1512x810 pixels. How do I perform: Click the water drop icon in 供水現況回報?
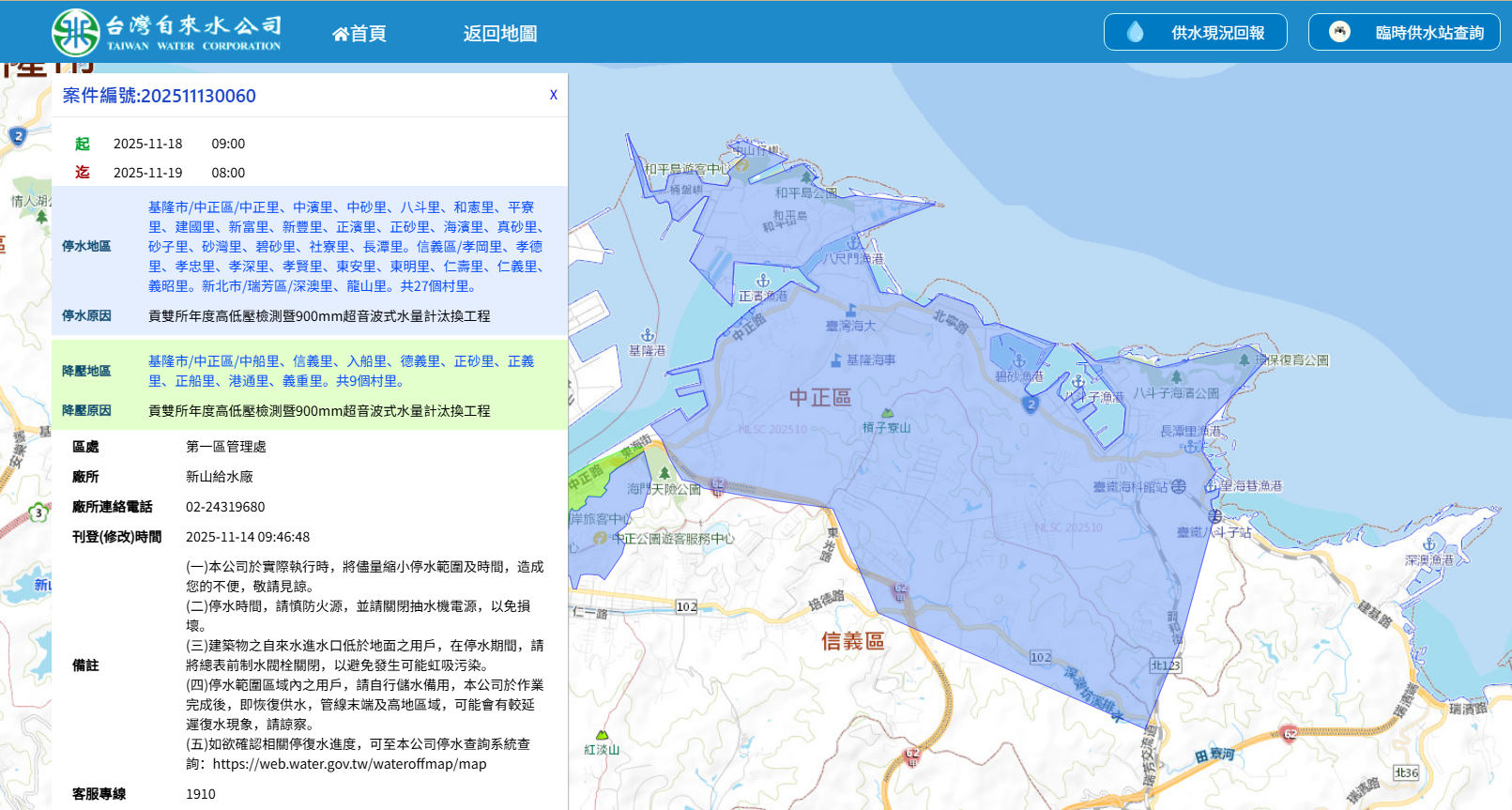[1136, 33]
